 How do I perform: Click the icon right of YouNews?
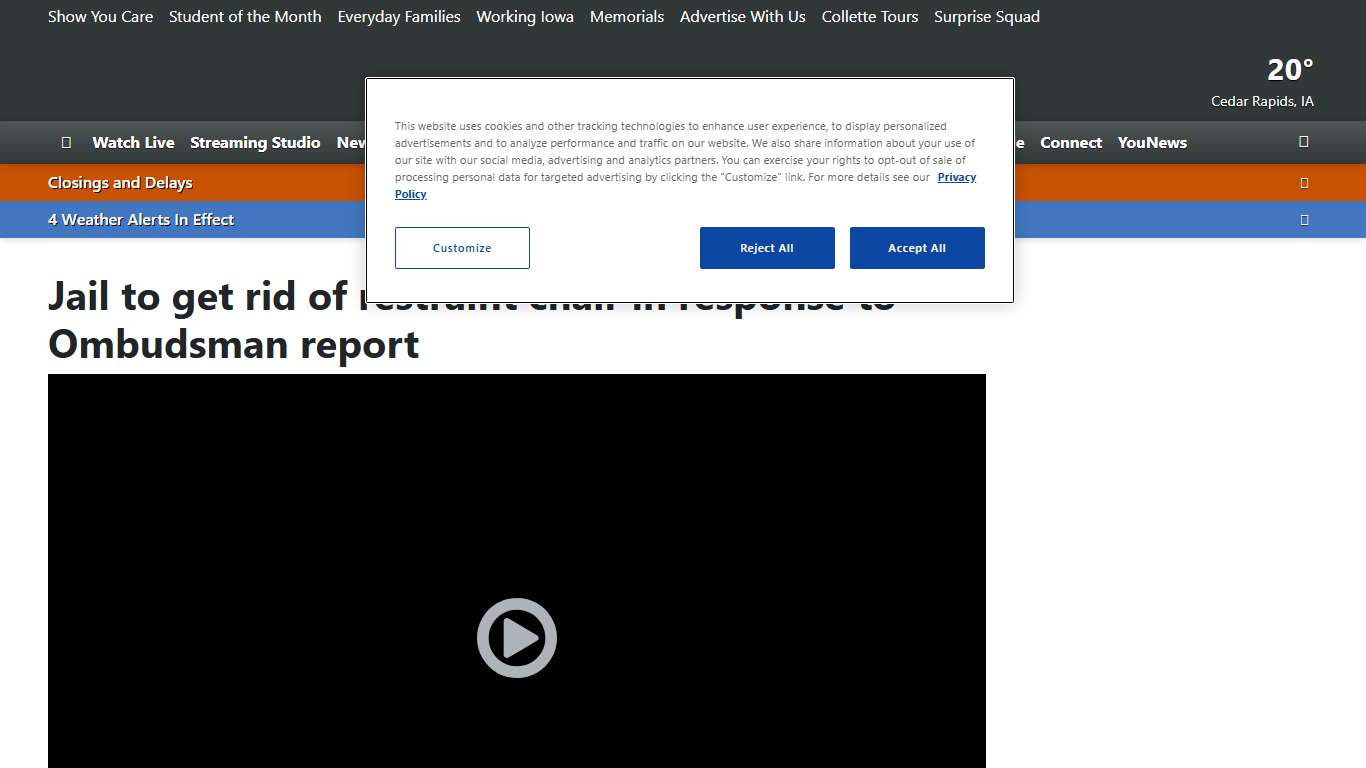(x=1303, y=142)
